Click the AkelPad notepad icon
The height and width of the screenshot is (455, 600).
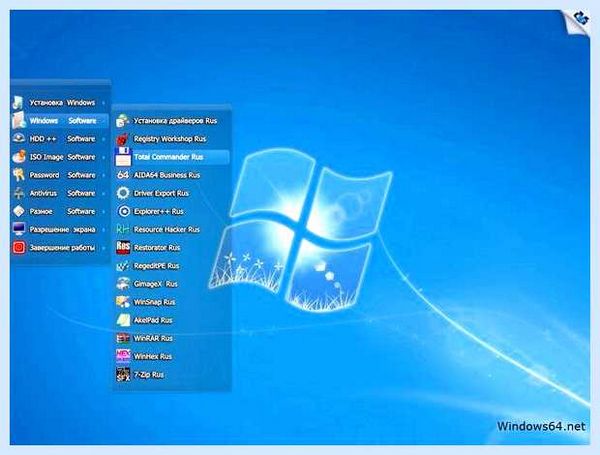[x=123, y=320]
